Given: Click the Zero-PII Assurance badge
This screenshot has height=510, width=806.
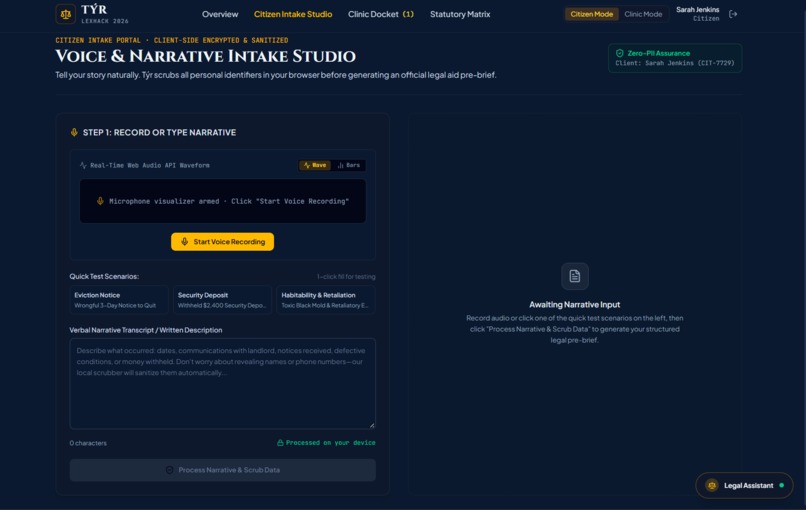Looking at the screenshot, I should [675, 58].
